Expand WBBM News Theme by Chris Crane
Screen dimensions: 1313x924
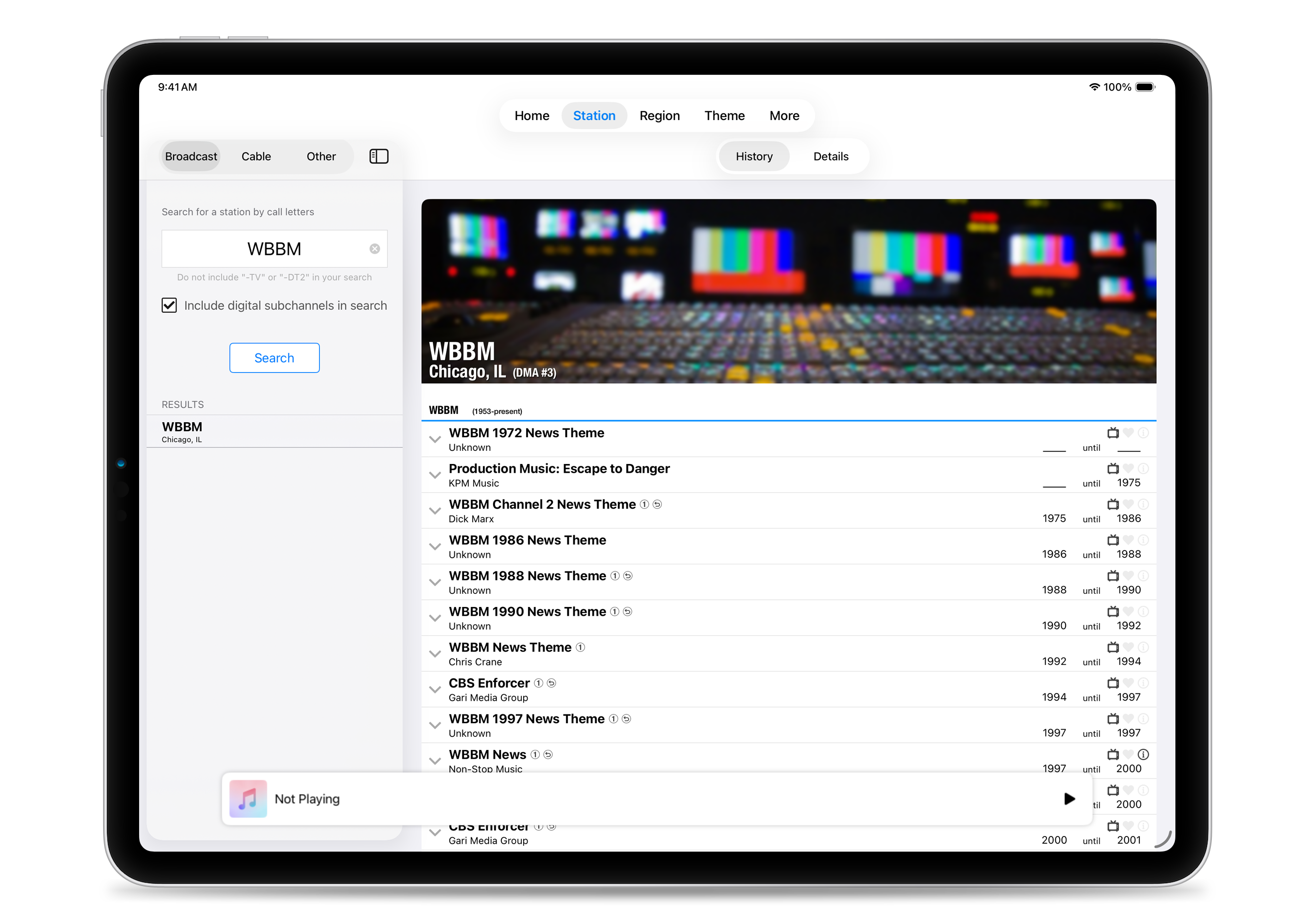click(x=435, y=654)
